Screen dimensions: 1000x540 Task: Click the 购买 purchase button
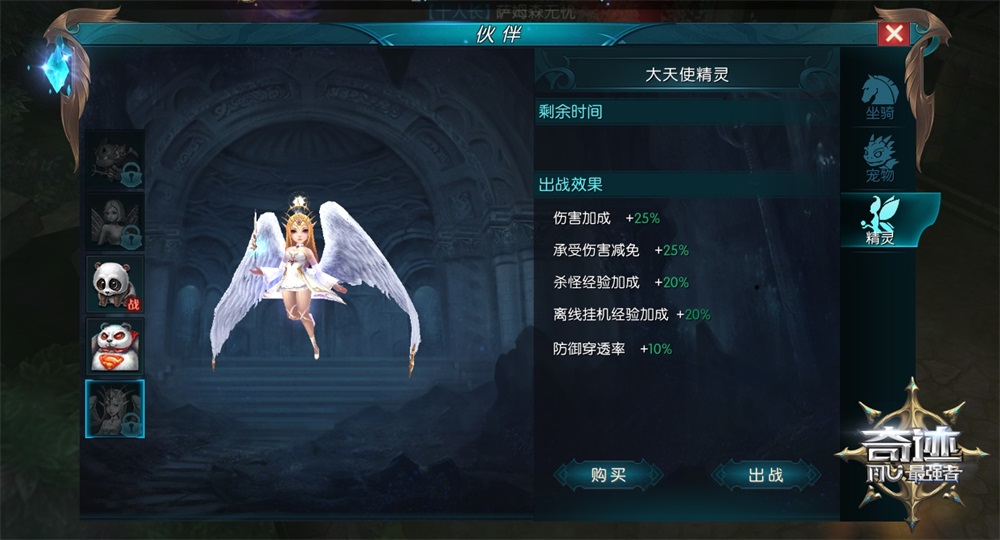click(608, 475)
